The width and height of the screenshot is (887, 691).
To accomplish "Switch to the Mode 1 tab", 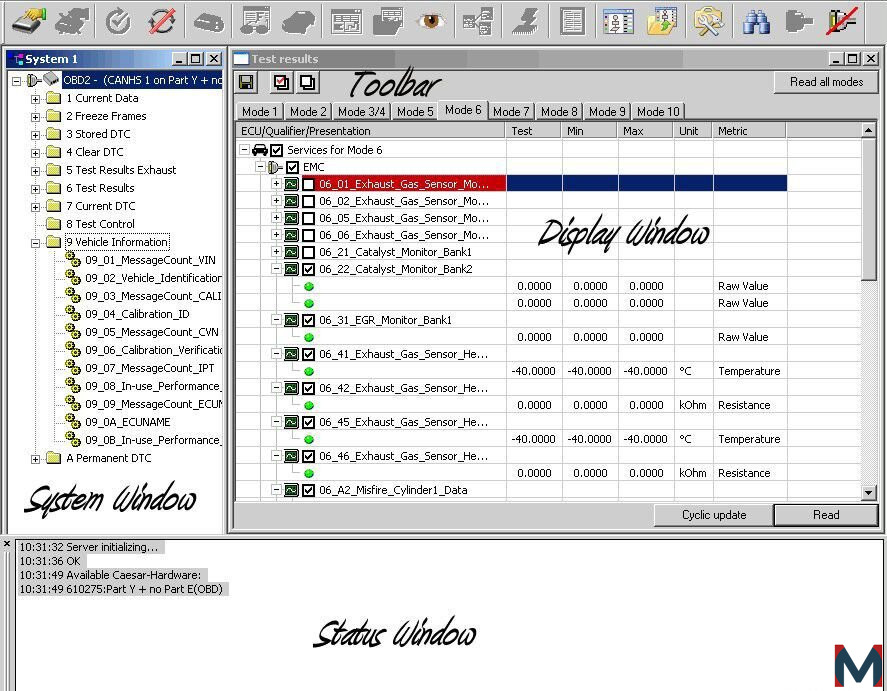I will tap(260, 112).
